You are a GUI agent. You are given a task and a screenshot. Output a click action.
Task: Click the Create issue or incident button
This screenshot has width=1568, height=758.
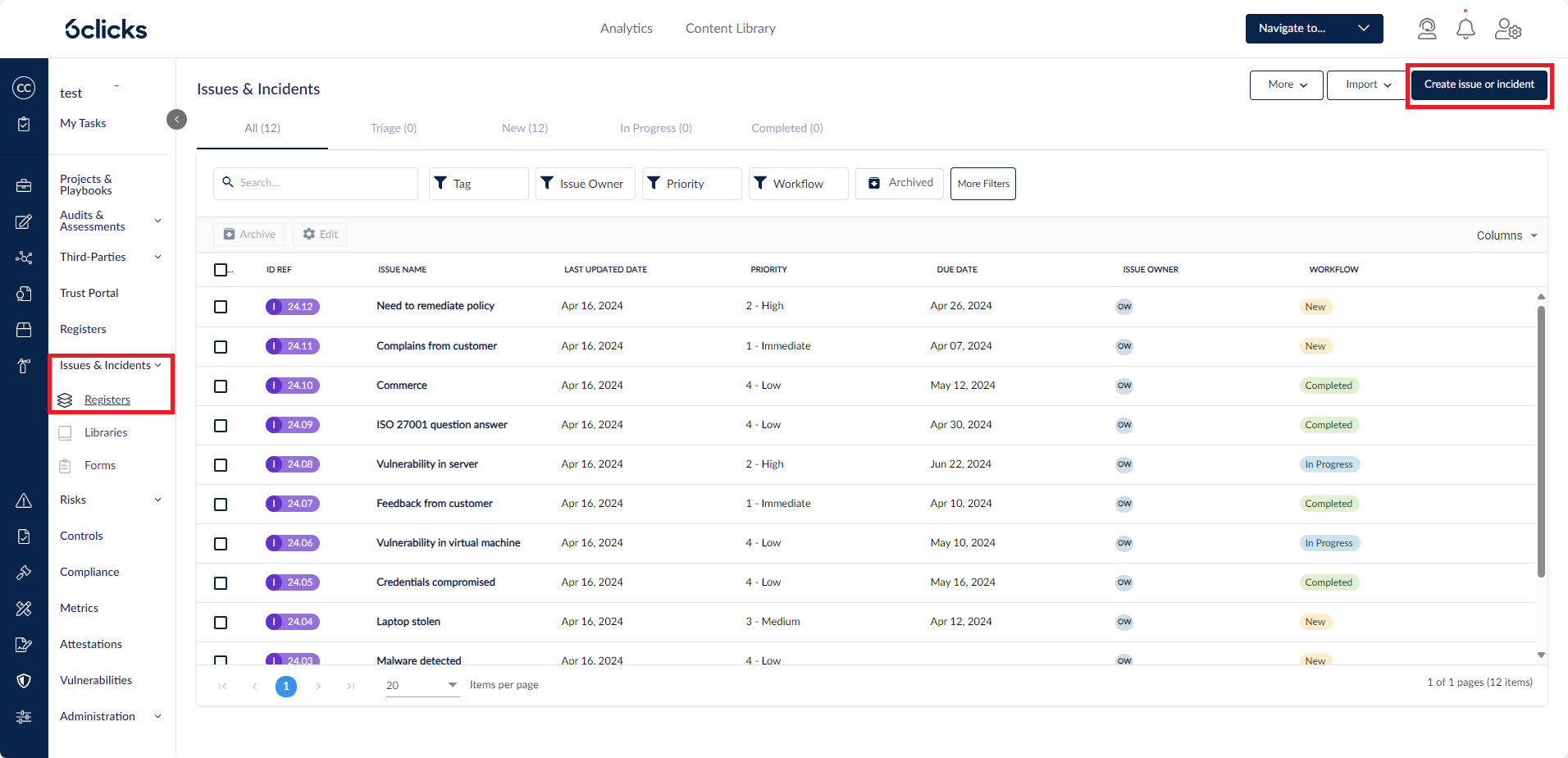(1479, 84)
